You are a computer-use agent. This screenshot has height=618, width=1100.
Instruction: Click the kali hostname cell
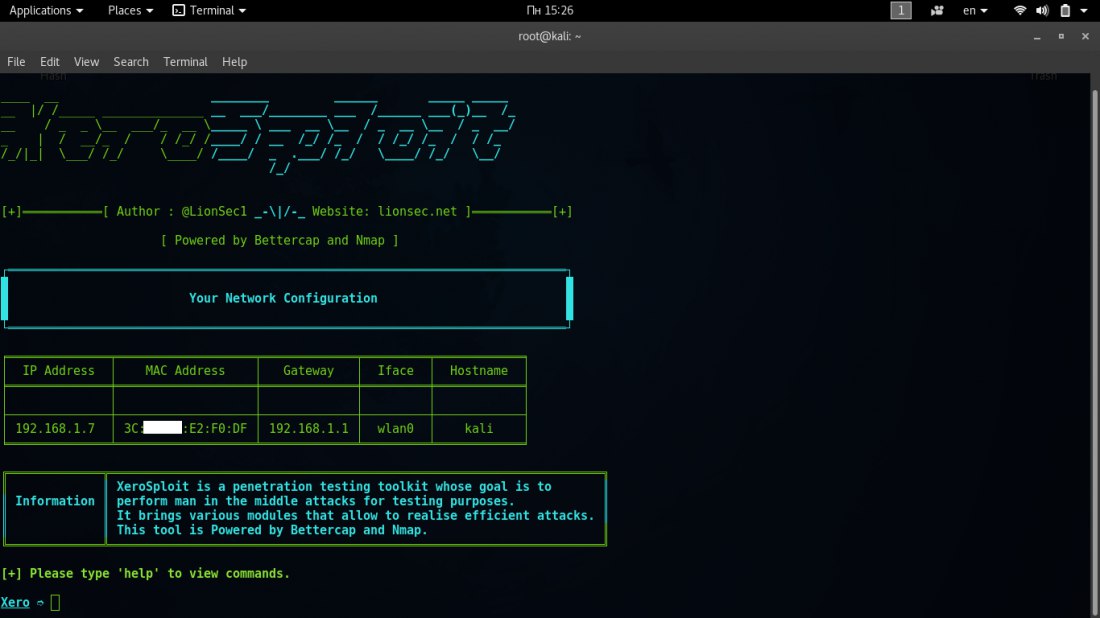click(479, 429)
